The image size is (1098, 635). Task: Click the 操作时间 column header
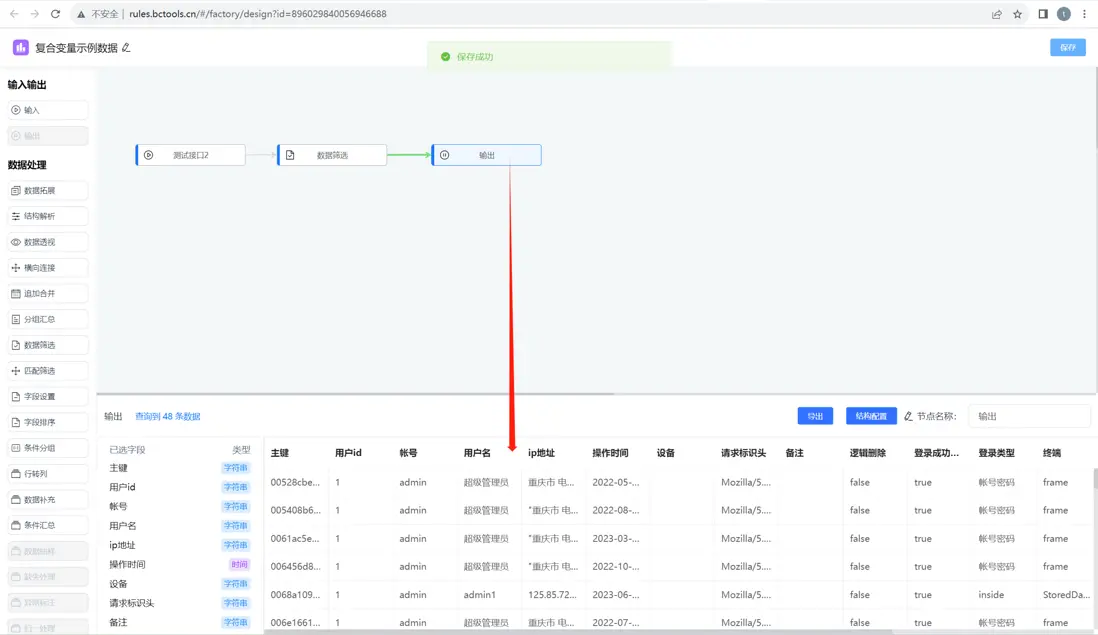tap(610, 453)
